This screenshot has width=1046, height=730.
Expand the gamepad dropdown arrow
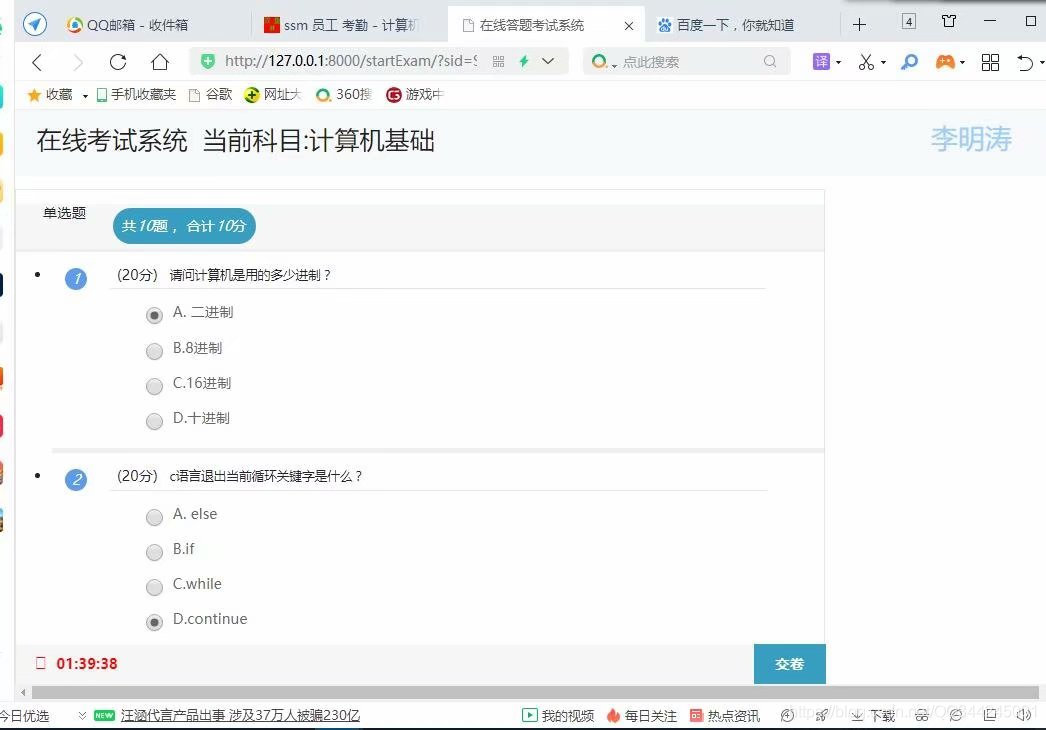962,63
